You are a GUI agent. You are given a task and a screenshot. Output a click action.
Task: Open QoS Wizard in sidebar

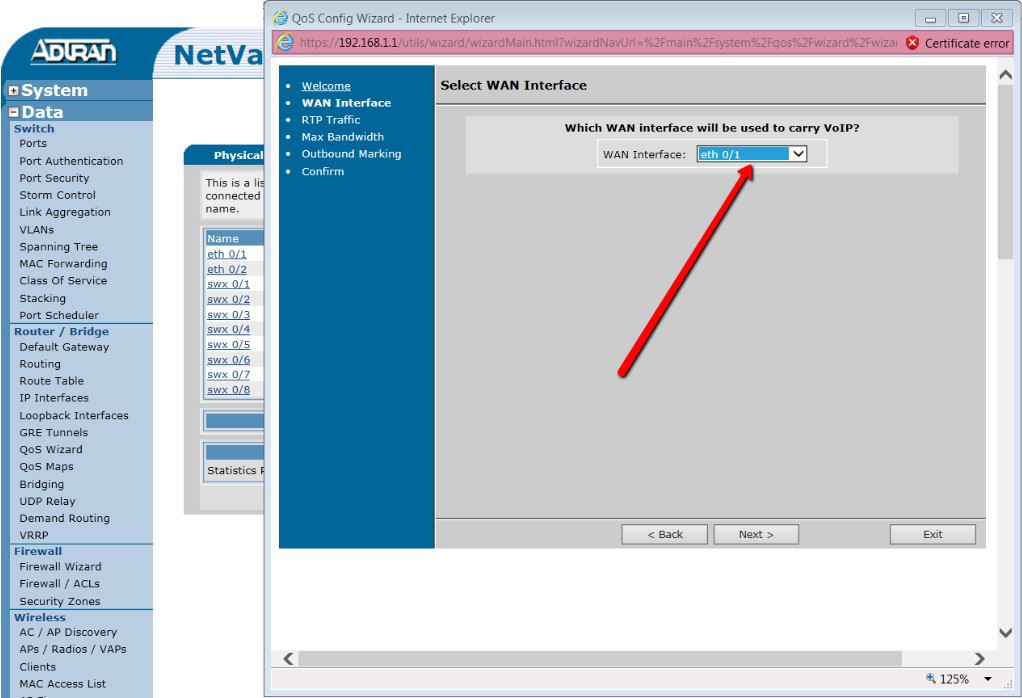click(x=51, y=449)
